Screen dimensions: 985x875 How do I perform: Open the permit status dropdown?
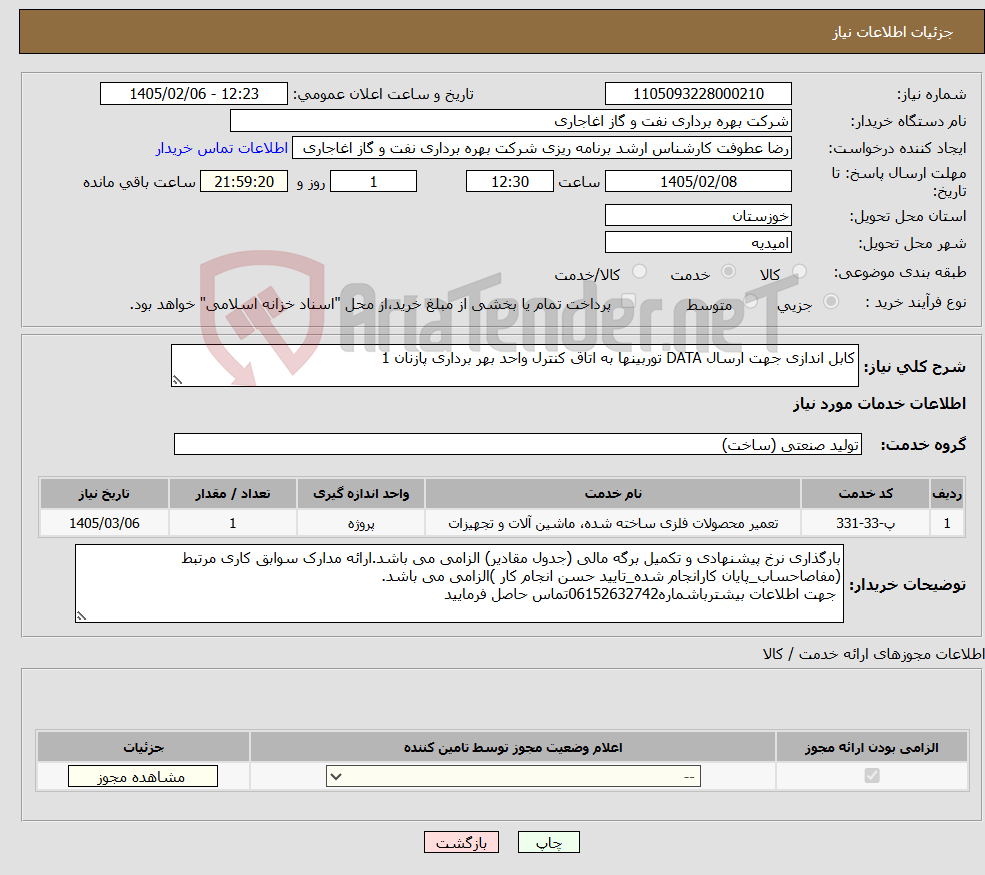tap(513, 776)
